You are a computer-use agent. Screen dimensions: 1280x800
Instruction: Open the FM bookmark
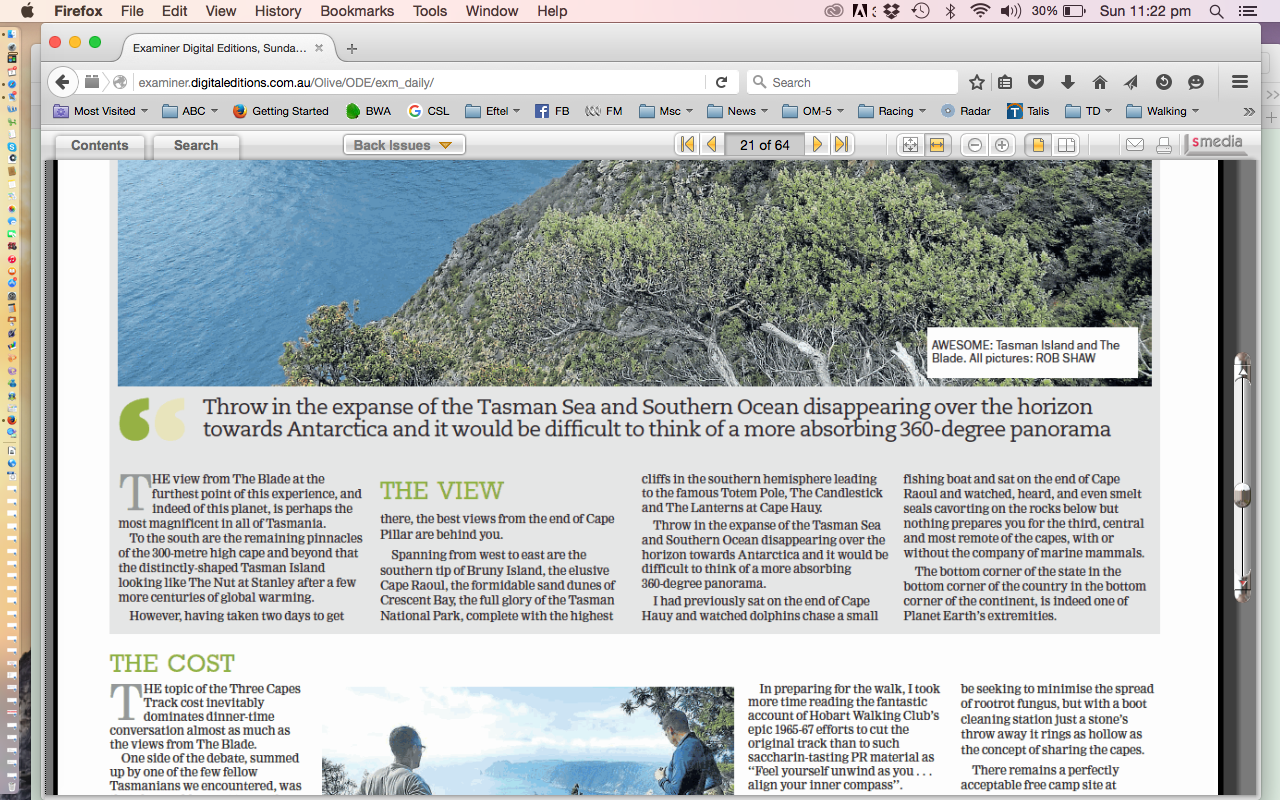603,111
